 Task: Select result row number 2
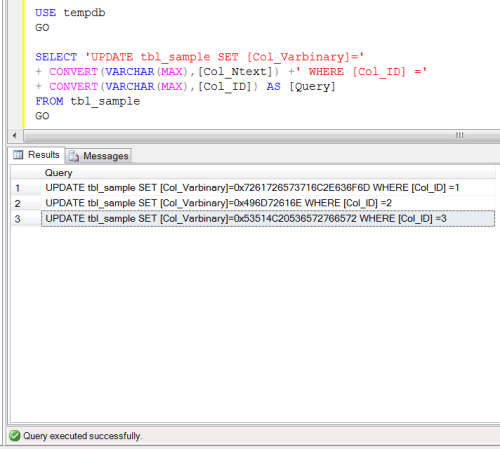26,203
